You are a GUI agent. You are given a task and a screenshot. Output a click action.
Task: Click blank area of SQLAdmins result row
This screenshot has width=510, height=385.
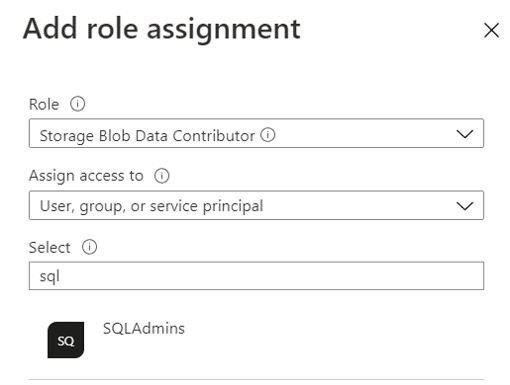point(333,340)
